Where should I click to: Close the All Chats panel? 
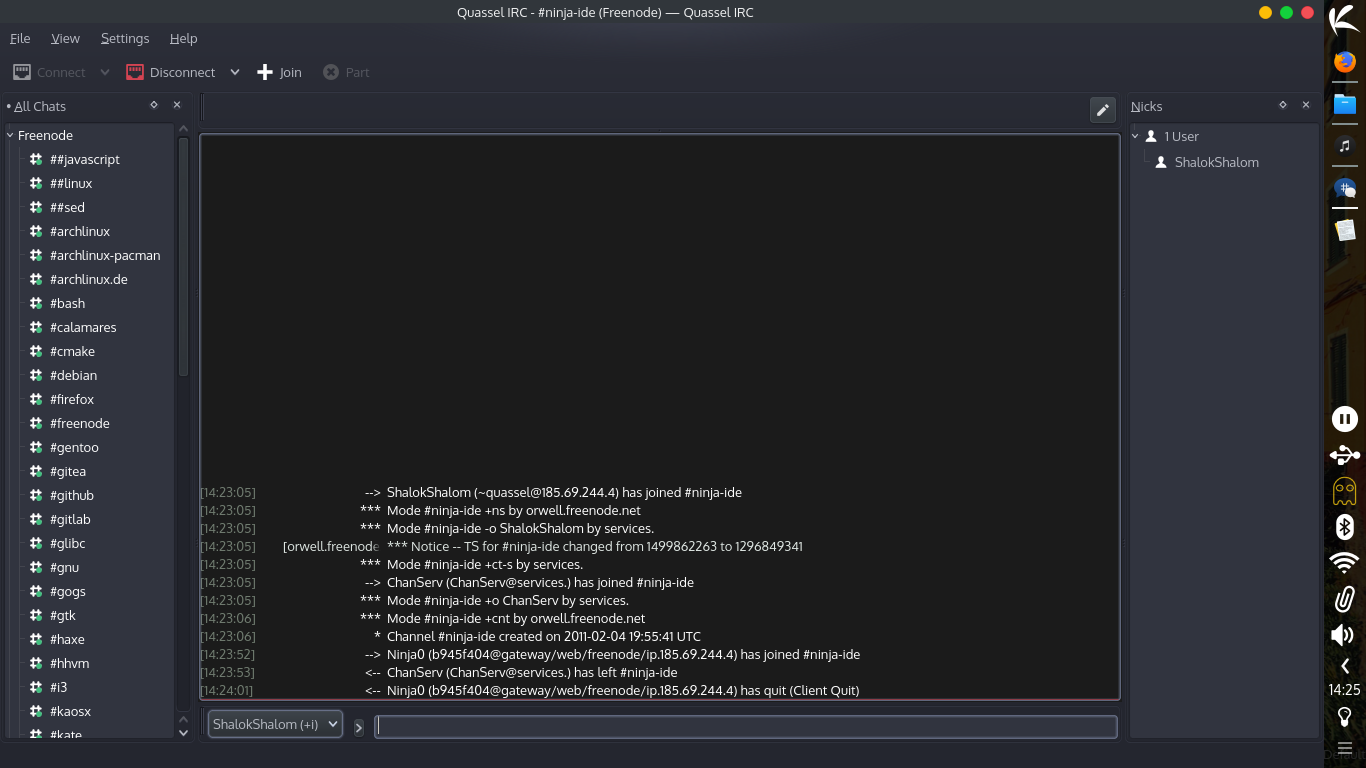click(177, 105)
